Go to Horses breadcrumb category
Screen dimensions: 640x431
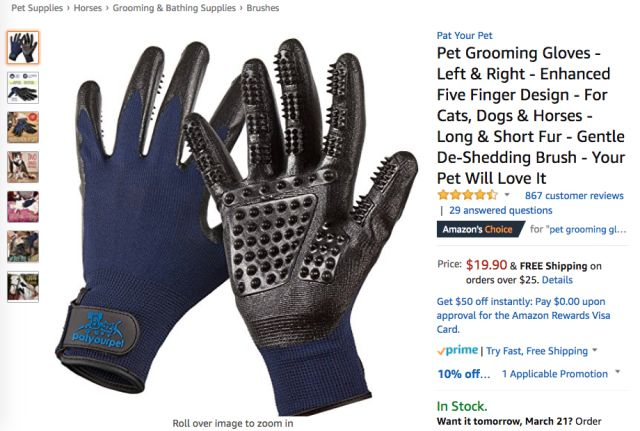click(x=87, y=8)
